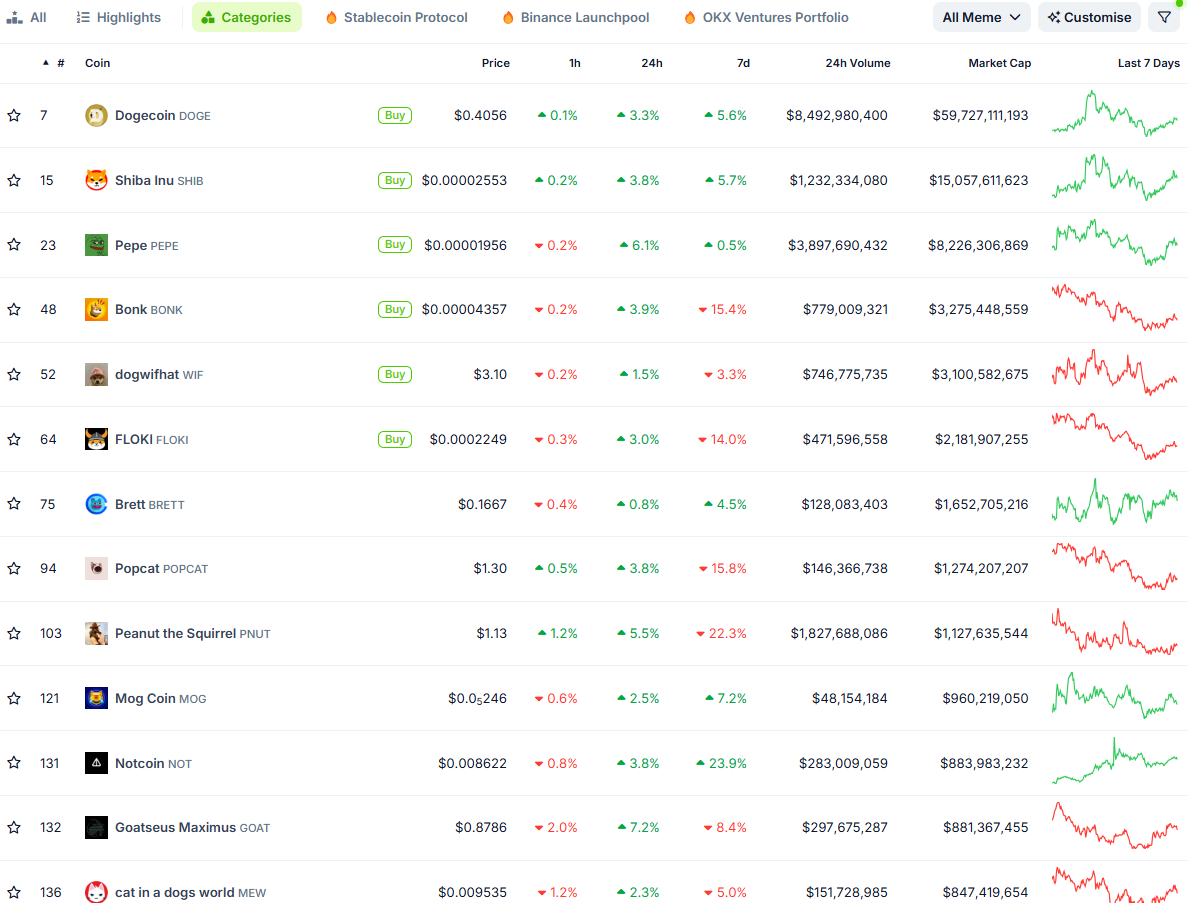Switch to the Highlights tab
Image resolution: width=1200 pixels, height=903 pixels.
[119, 17]
